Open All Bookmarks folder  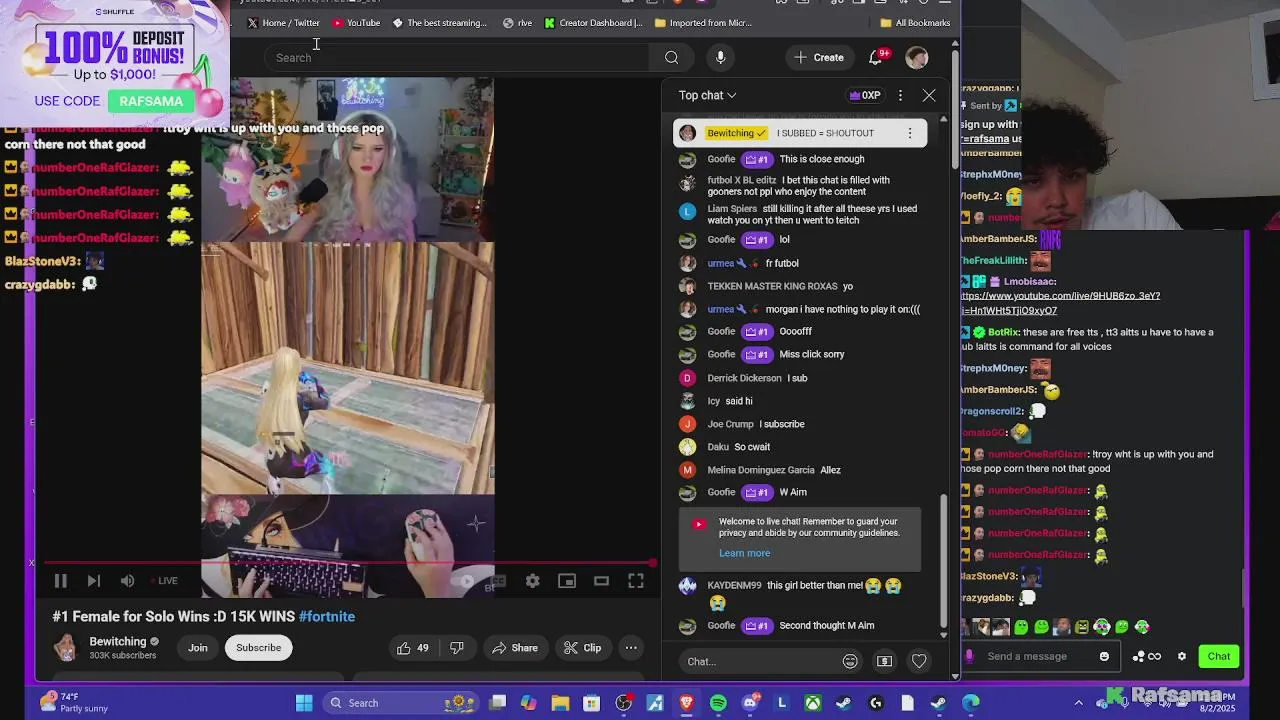coord(915,23)
